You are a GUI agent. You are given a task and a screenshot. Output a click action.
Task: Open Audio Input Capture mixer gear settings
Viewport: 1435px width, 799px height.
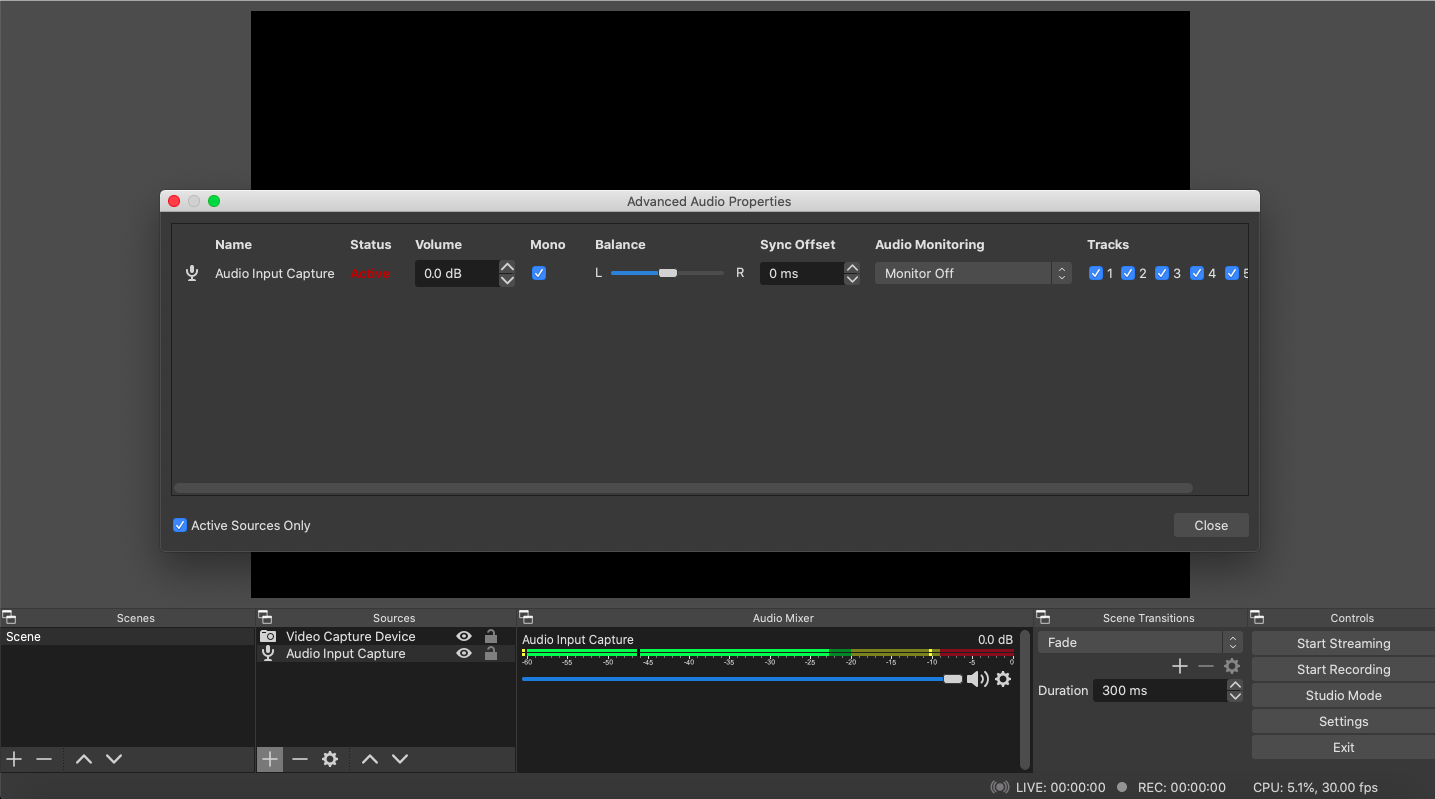[x=1003, y=679]
